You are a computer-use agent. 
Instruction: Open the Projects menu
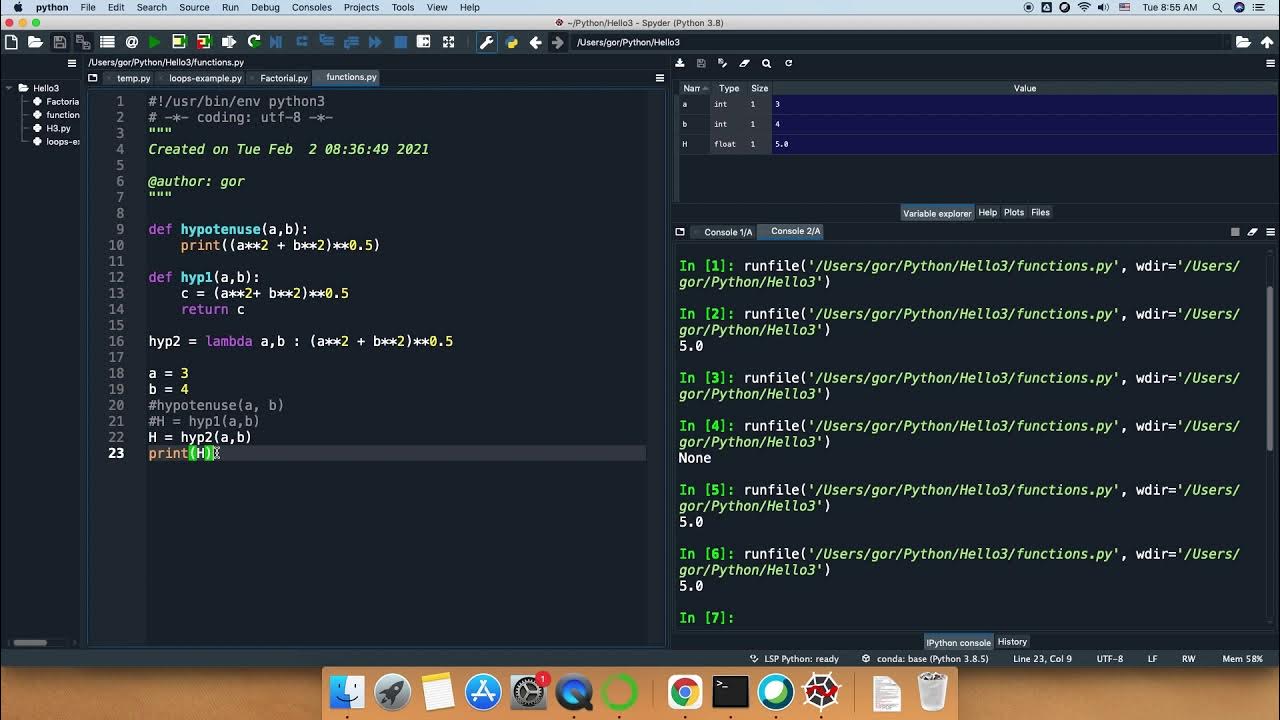(361, 7)
